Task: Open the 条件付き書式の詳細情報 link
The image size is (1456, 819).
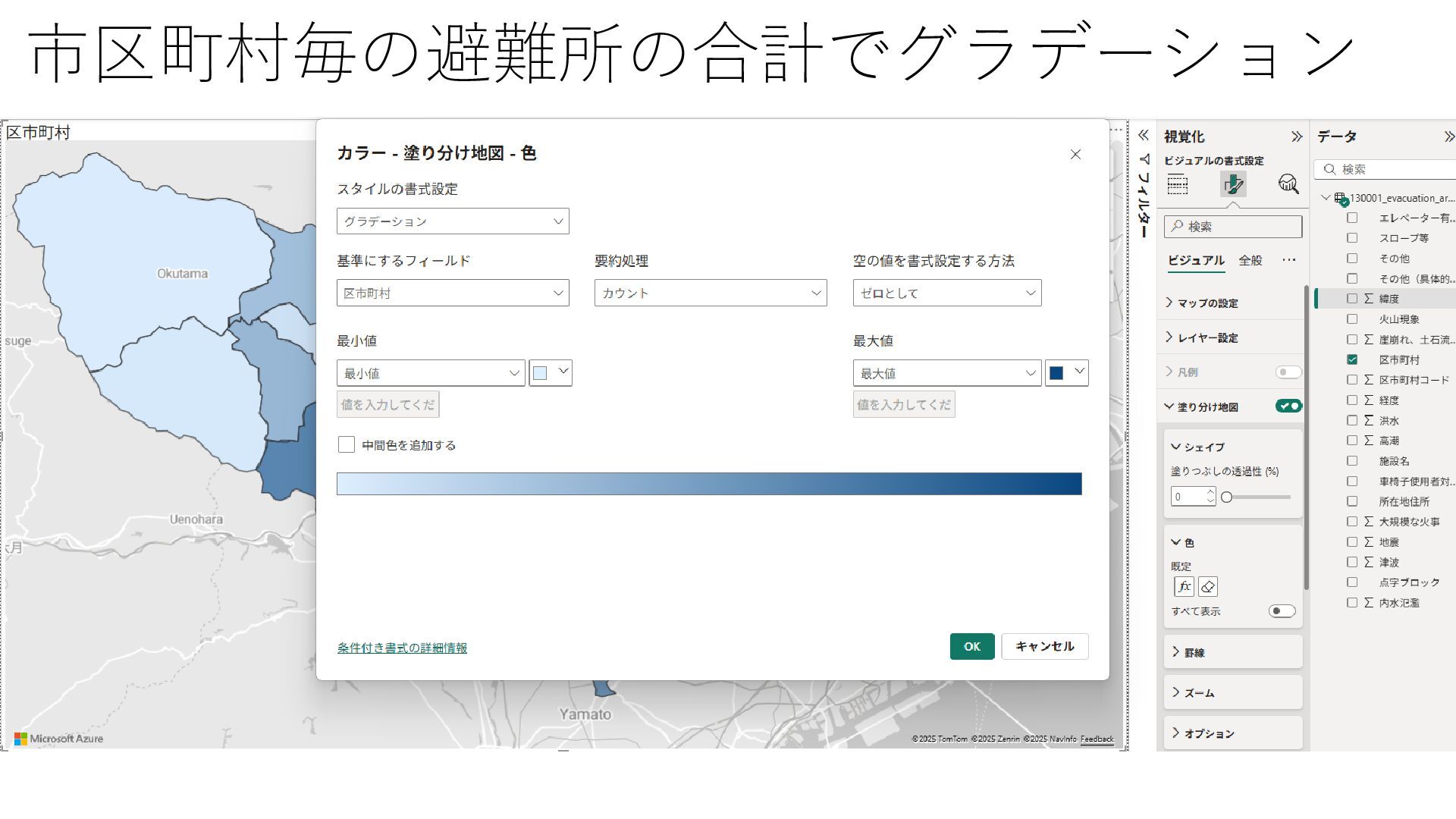Action: pos(402,648)
